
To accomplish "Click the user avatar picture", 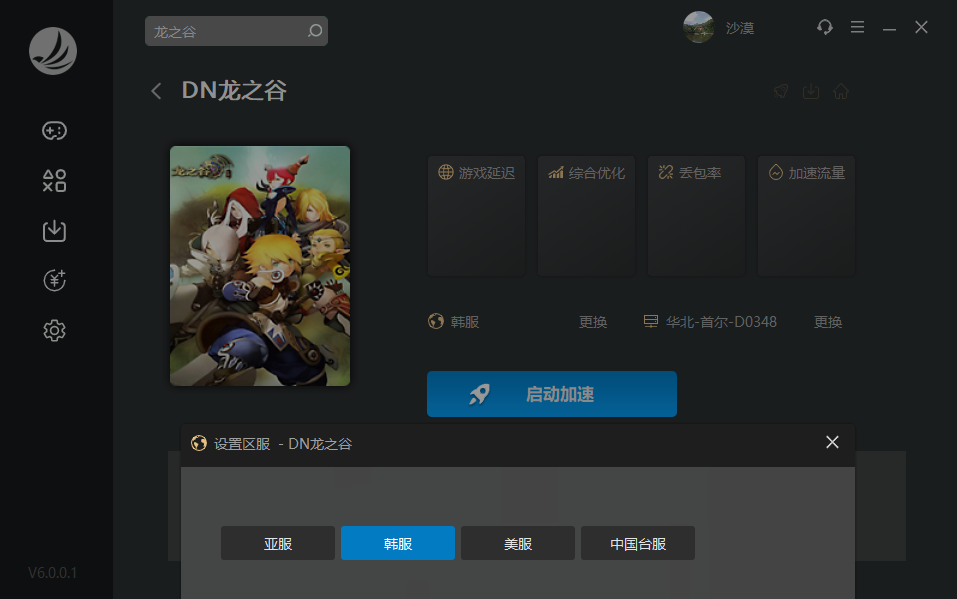I will (x=699, y=27).
